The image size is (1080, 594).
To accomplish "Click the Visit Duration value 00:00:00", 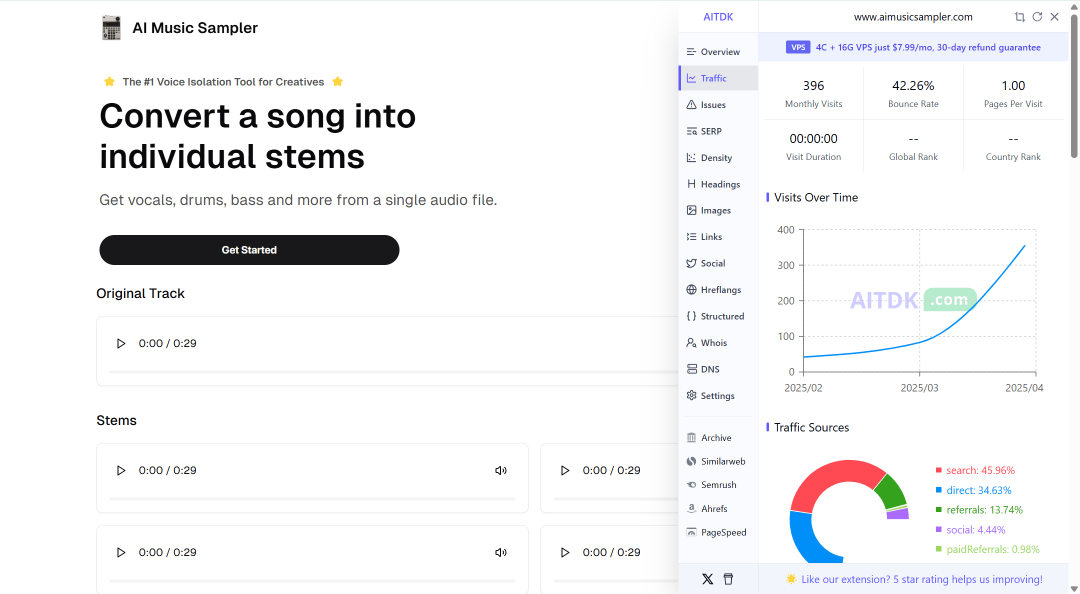I will [813, 139].
